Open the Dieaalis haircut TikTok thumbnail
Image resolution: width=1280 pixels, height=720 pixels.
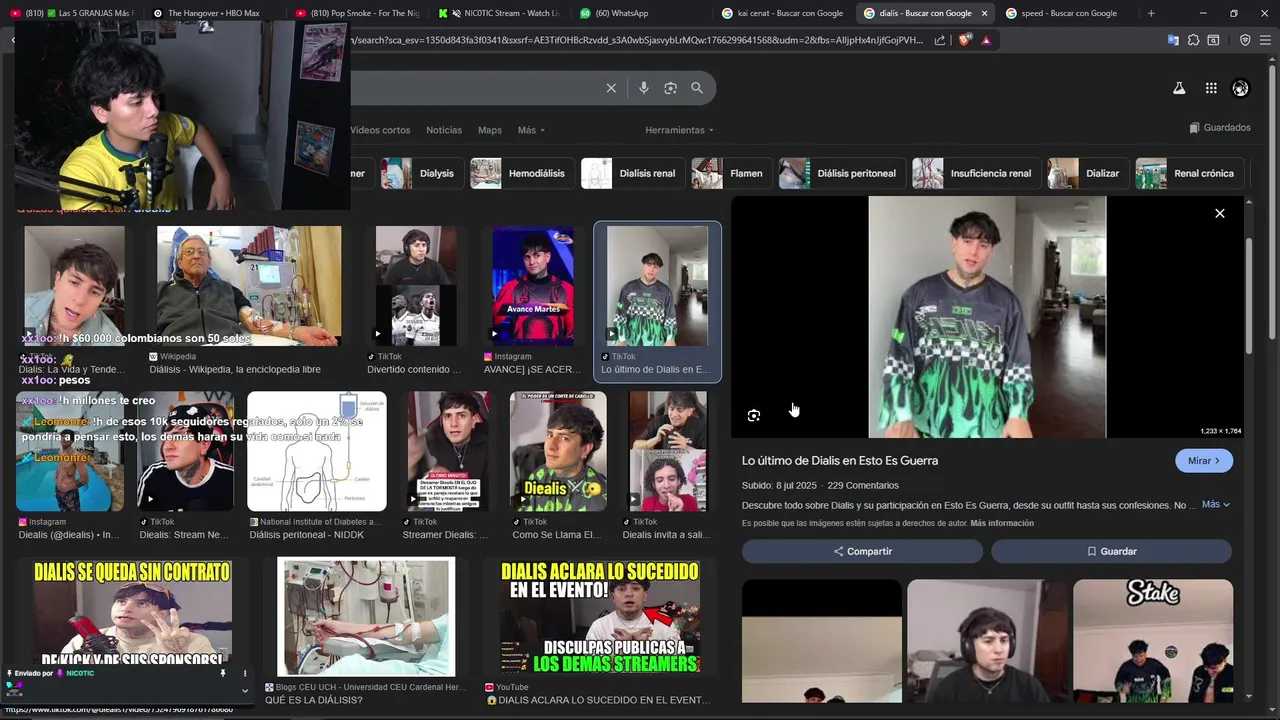558,451
